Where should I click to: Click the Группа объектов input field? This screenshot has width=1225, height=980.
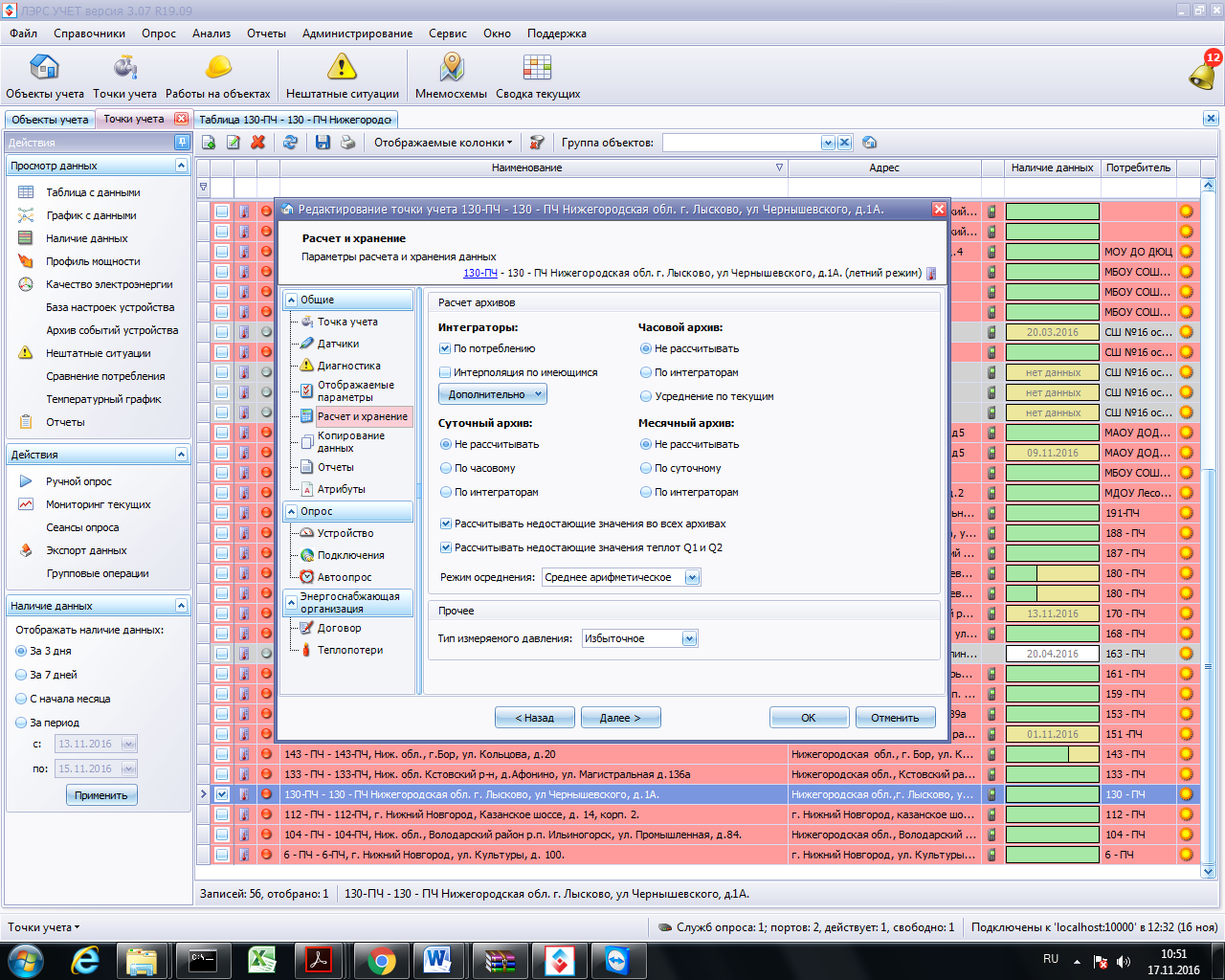pyautogui.click(x=742, y=143)
